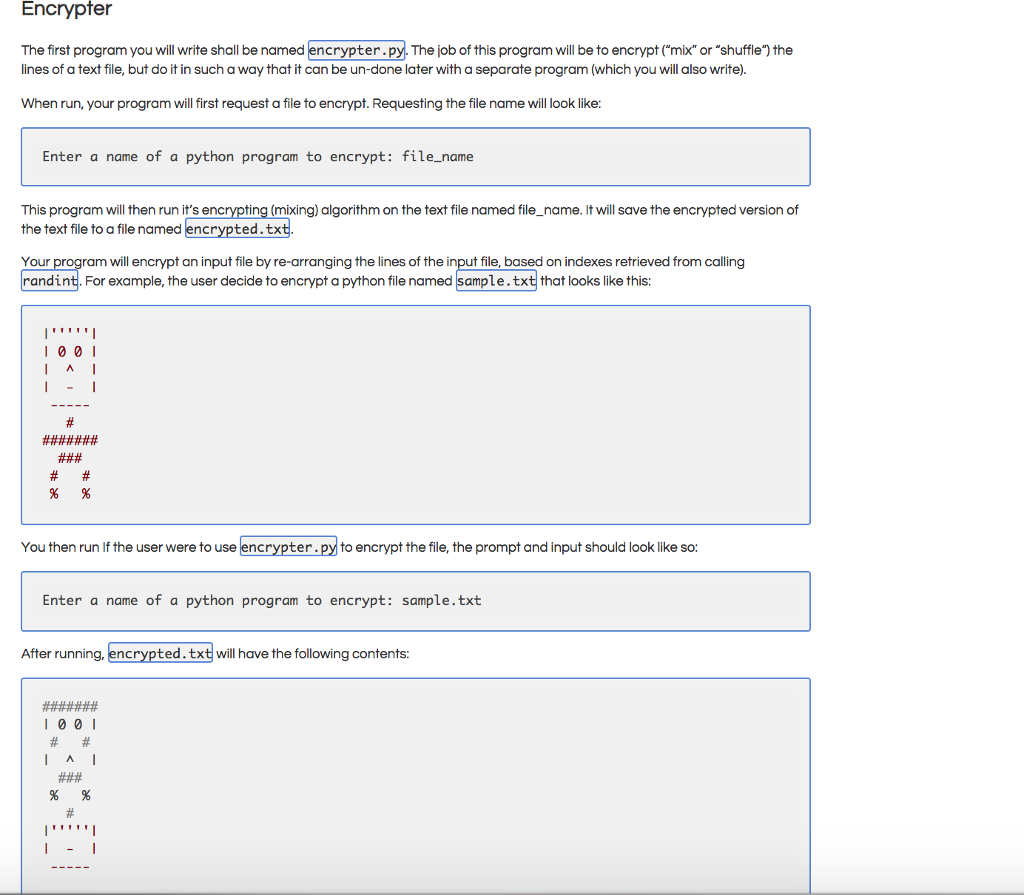The width and height of the screenshot is (1024, 895).
Task: Select the second encrypter.py chip mid-page
Action: pyautogui.click(x=288, y=547)
